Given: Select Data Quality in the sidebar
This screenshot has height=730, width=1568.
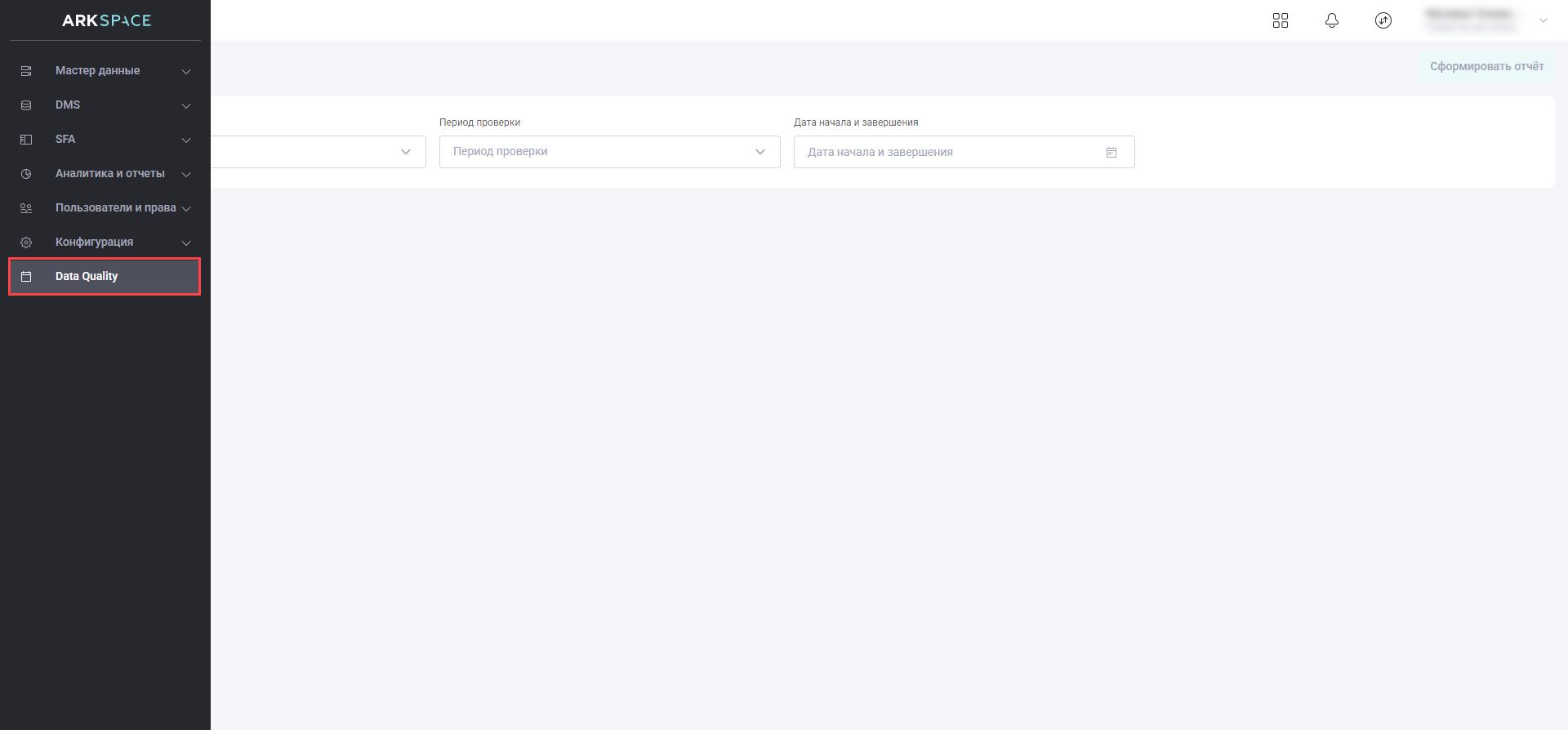Looking at the screenshot, I should click(105, 277).
